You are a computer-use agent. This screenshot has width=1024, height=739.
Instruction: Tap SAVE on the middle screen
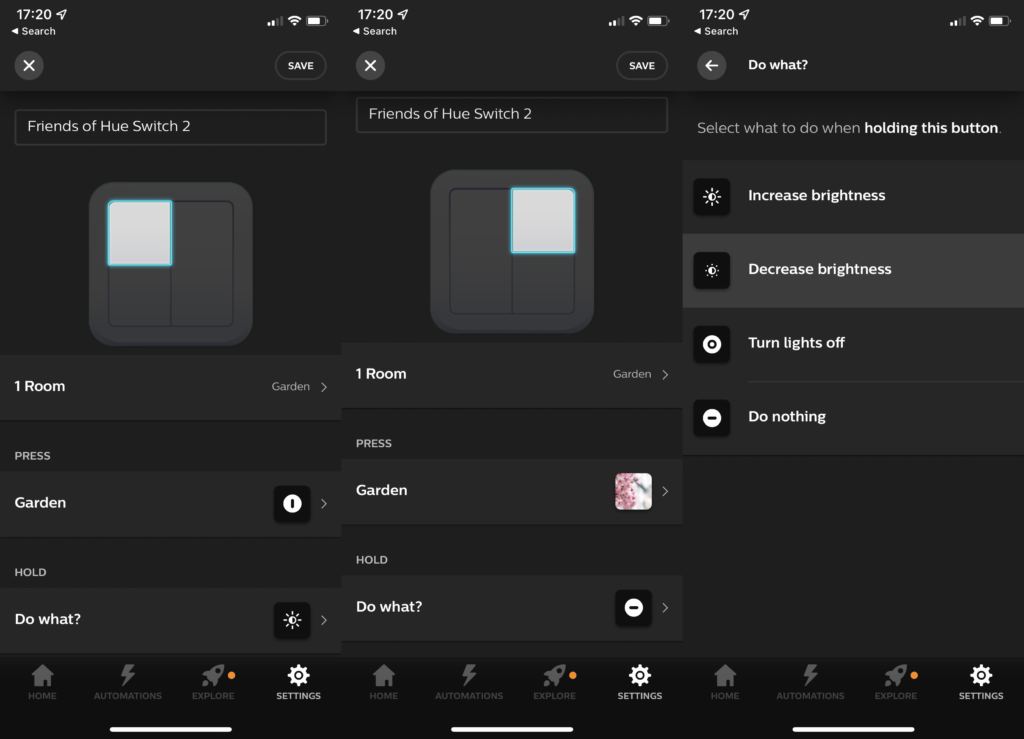click(x=642, y=65)
